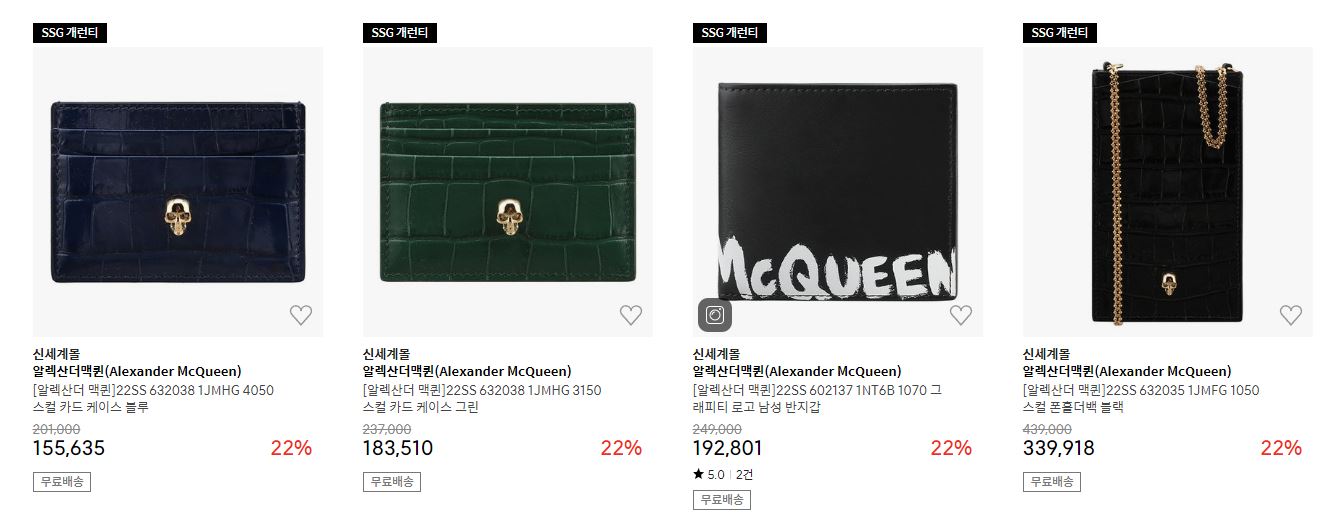Click 무료배송 tag under the graffiti wallet
The height and width of the screenshot is (519, 1324).
click(x=722, y=499)
